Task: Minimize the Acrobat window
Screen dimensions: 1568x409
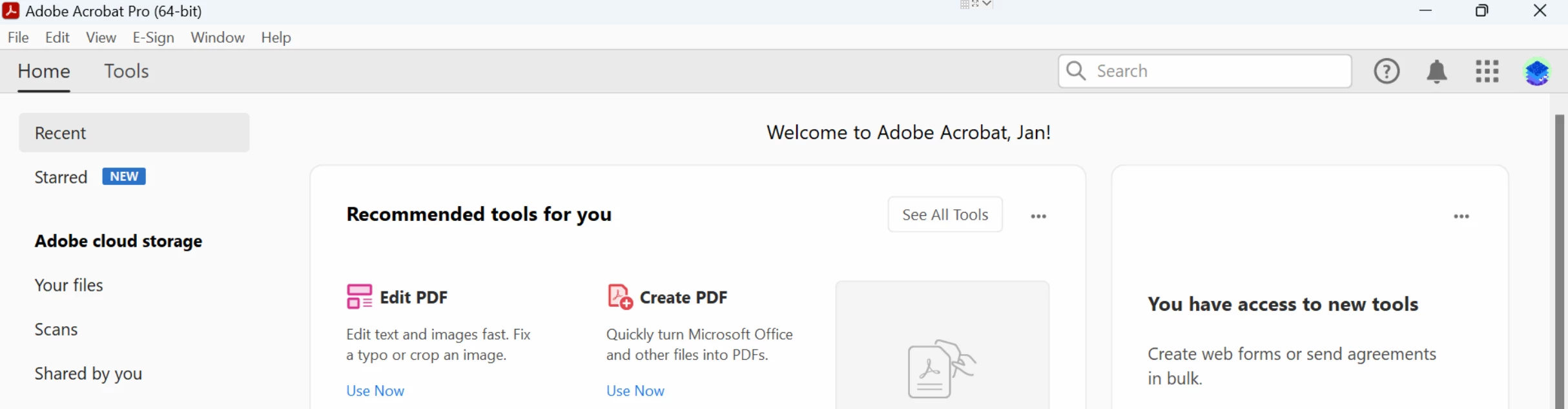Action: (1425, 10)
